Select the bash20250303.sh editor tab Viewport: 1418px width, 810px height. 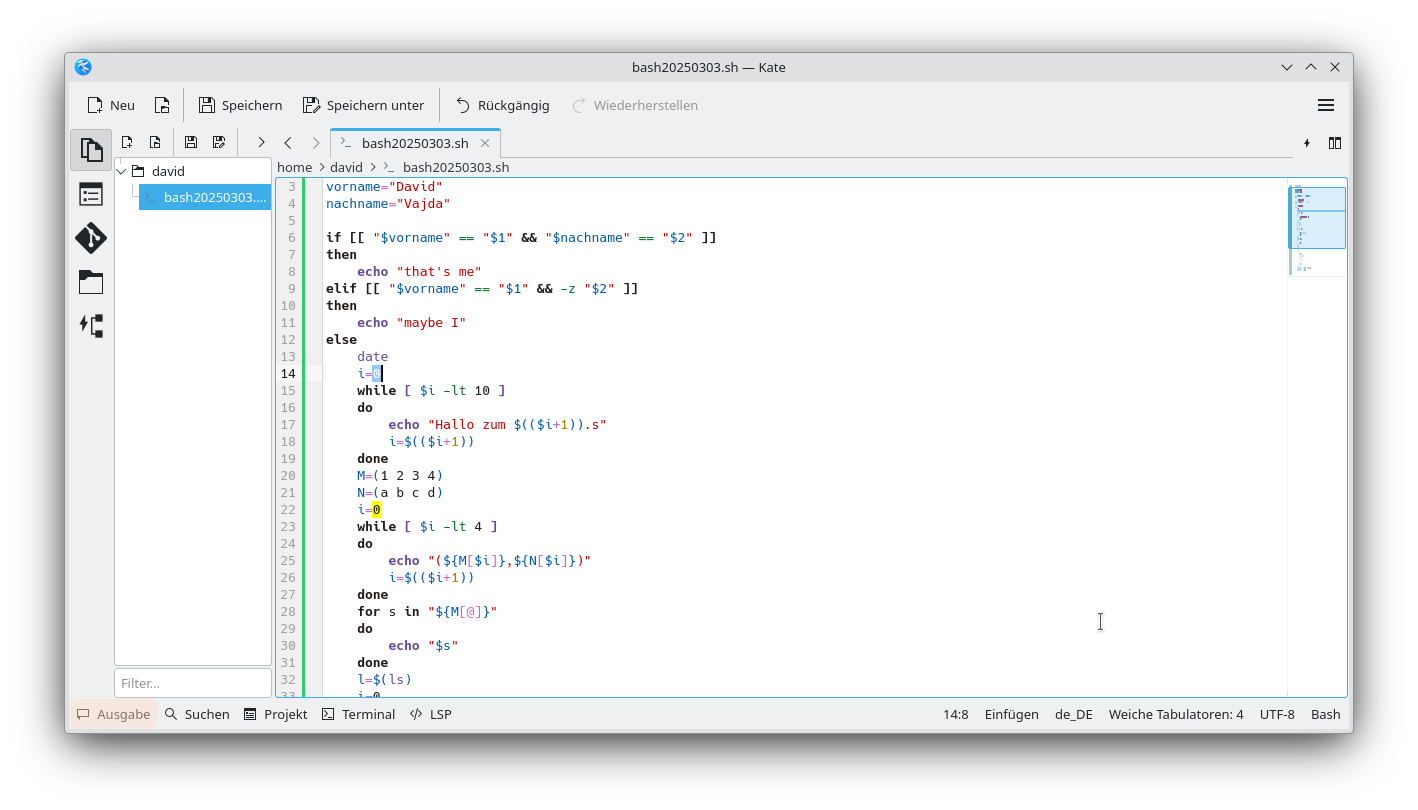[415, 142]
